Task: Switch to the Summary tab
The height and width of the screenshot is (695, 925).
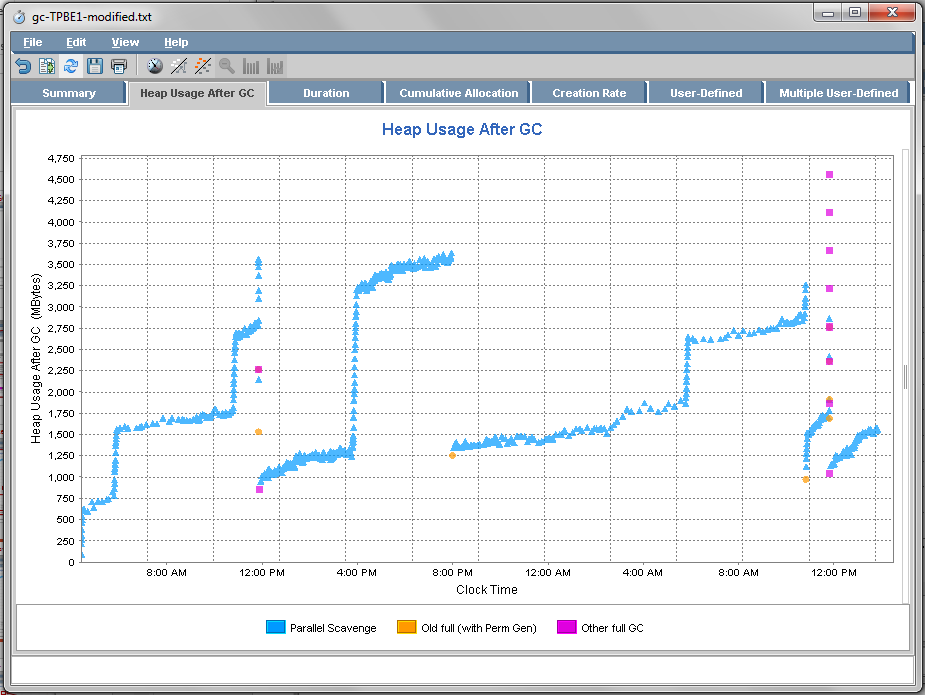Action: pyautogui.click(x=68, y=92)
